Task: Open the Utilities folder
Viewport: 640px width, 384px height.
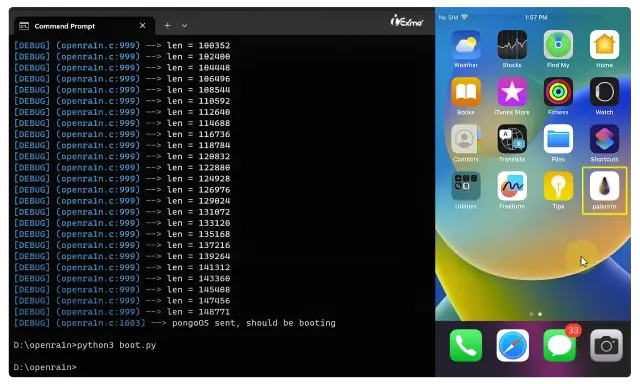Action: point(466,186)
